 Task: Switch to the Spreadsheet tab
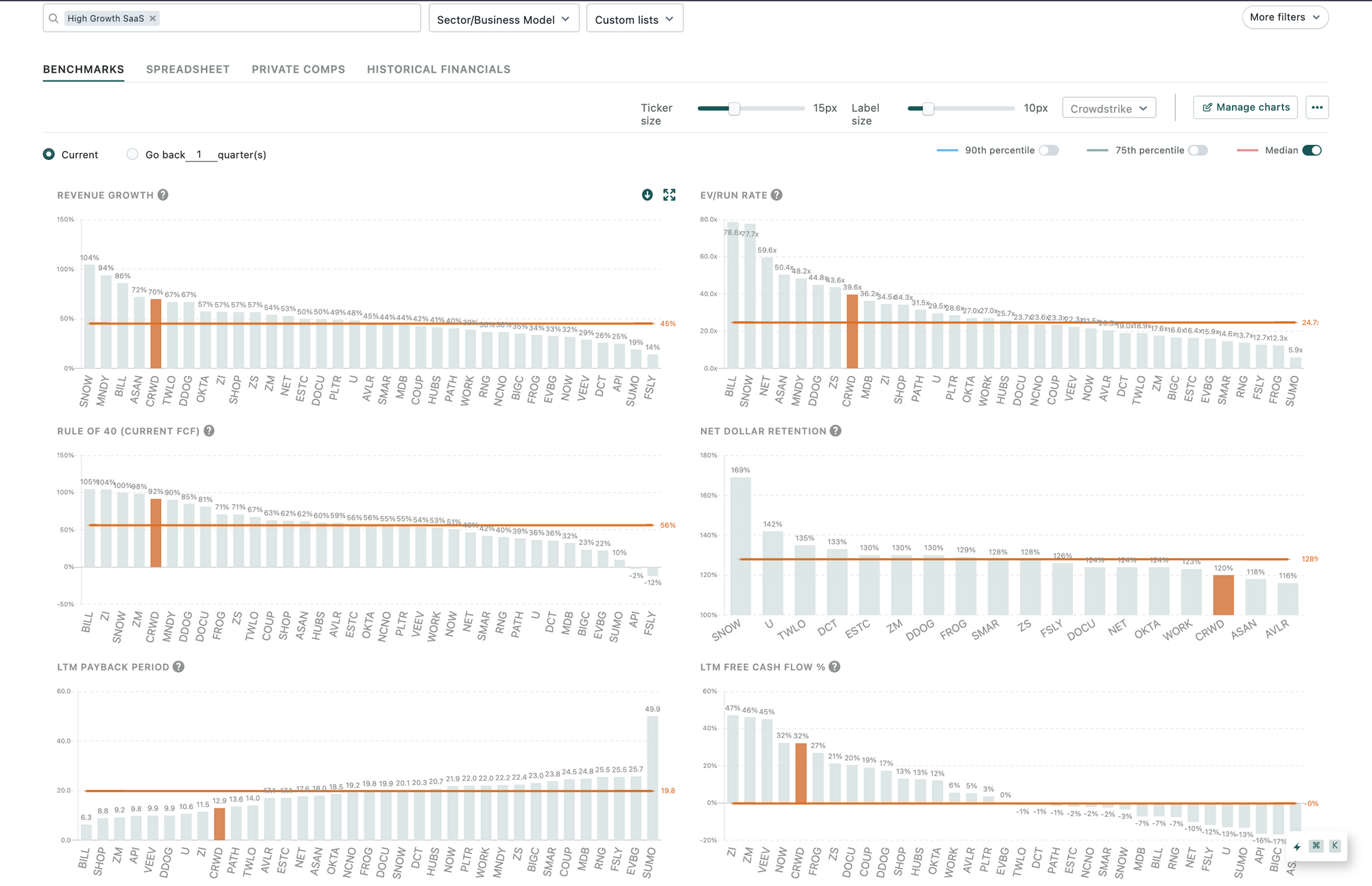188,69
